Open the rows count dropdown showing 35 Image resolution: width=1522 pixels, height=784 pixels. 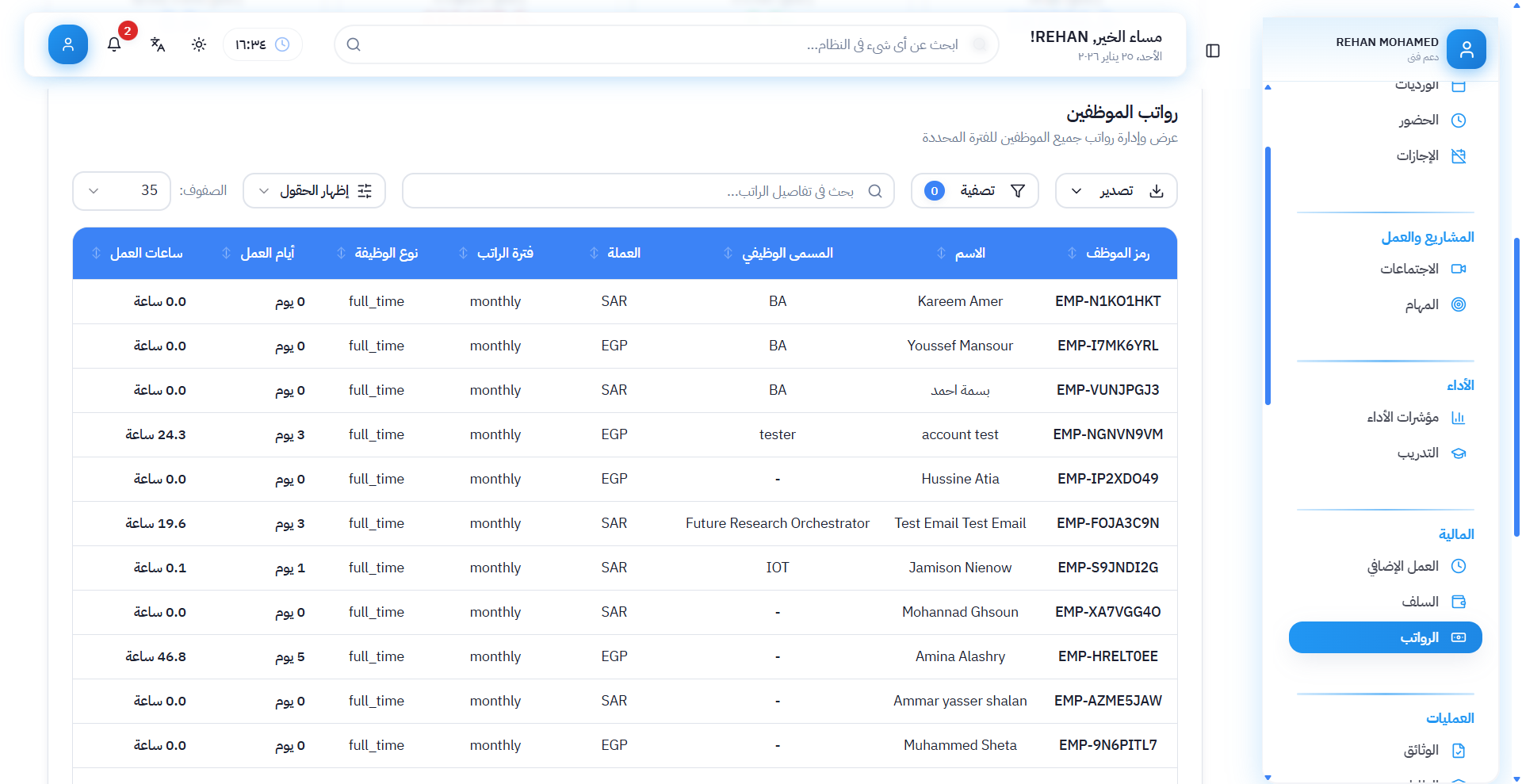(x=121, y=191)
